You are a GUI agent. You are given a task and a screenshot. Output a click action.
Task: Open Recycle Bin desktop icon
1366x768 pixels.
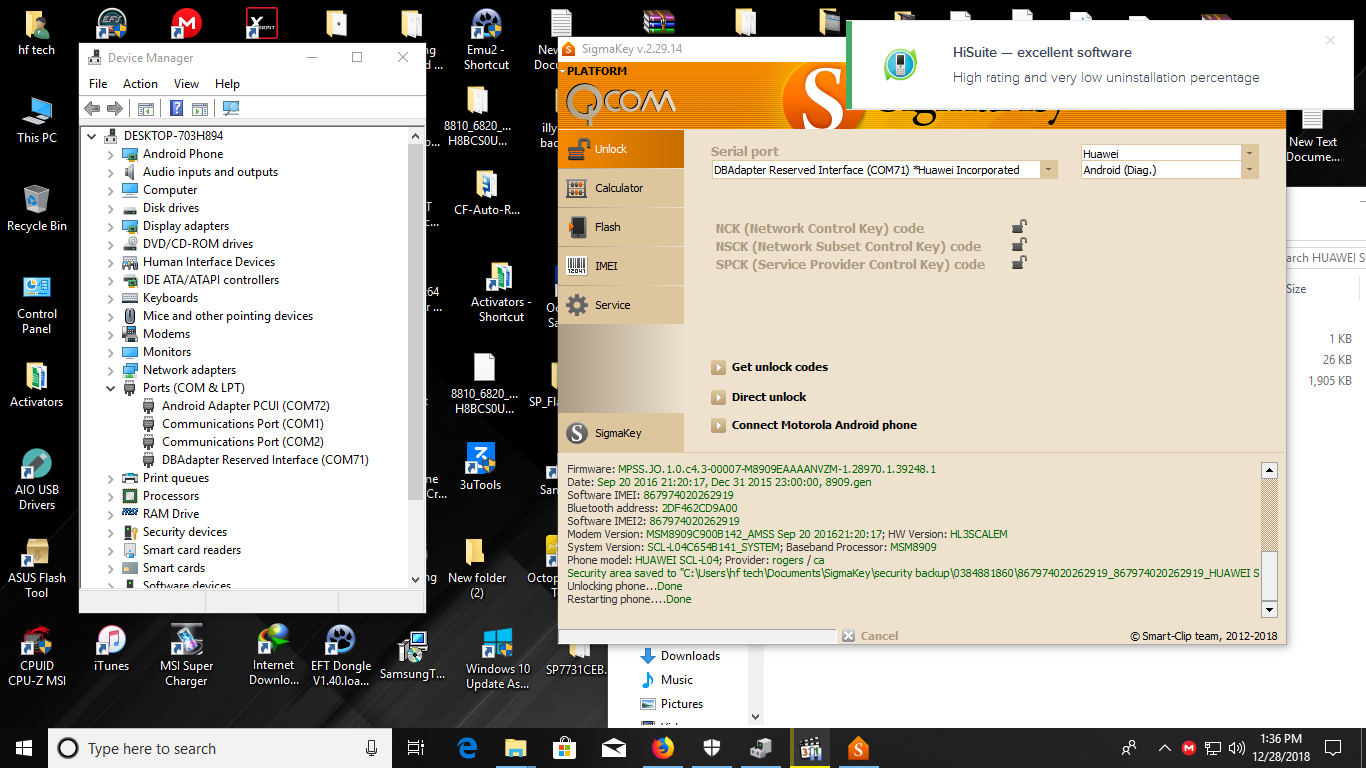click(x=37, y=208)
